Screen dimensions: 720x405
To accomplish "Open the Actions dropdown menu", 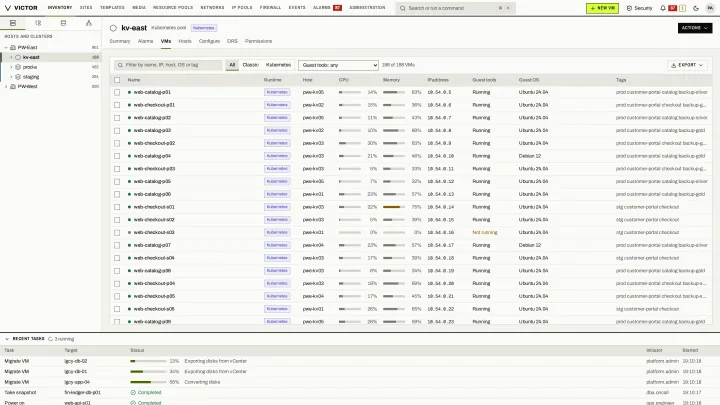I will coord(695,28).
